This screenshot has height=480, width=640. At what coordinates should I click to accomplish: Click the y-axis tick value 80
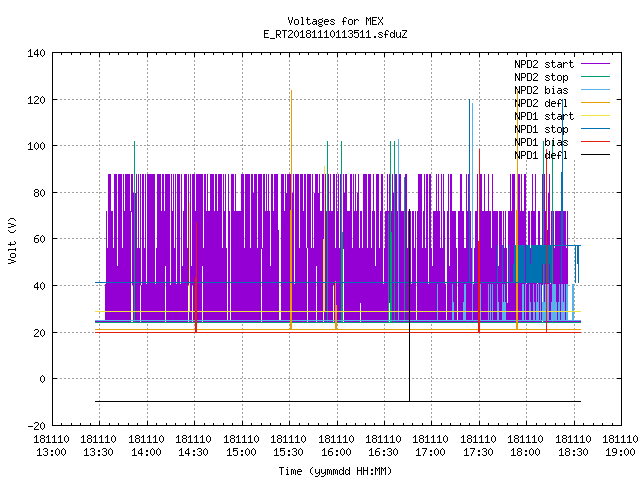pyautogui.click(x=39, y=193)
